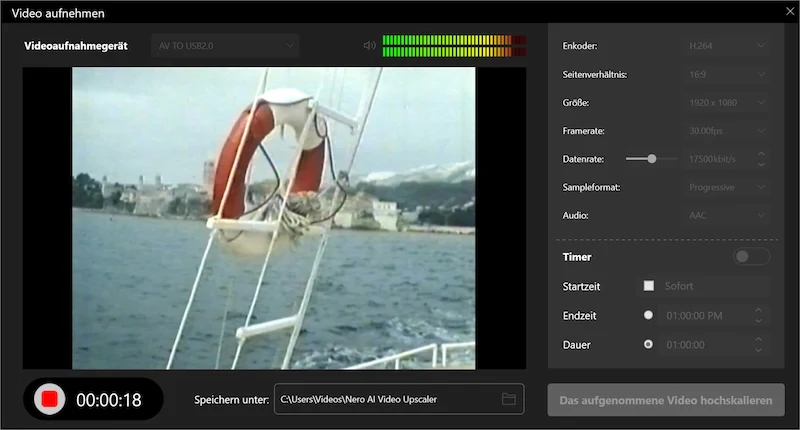Select the Dauer radio button
This screenshot has width=800, height=430.
pyautogui.click(x=648, y=344)
